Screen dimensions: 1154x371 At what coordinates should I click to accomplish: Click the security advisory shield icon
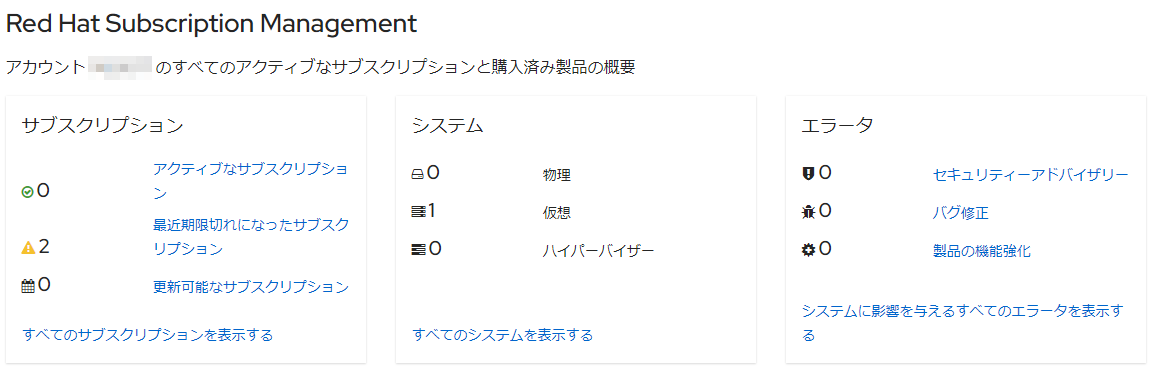coord(808,174)
